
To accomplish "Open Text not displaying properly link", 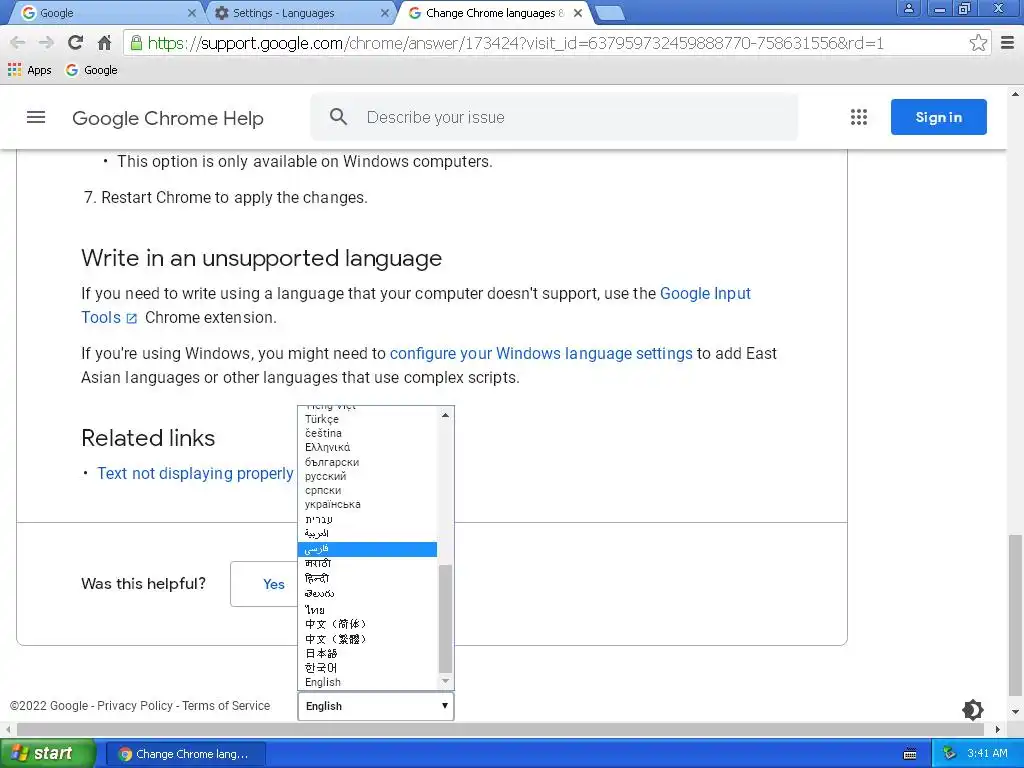I will [195, 473].
